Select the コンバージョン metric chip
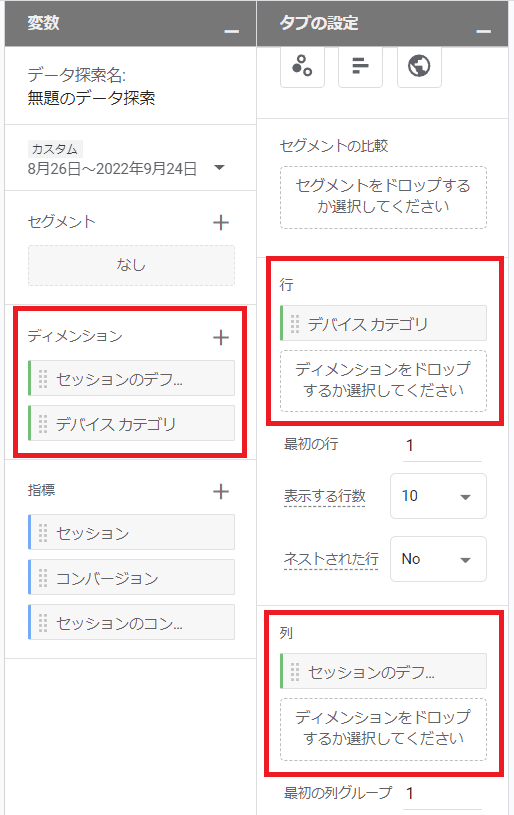This screenshot has width=514, height=815. pos(131,577)
